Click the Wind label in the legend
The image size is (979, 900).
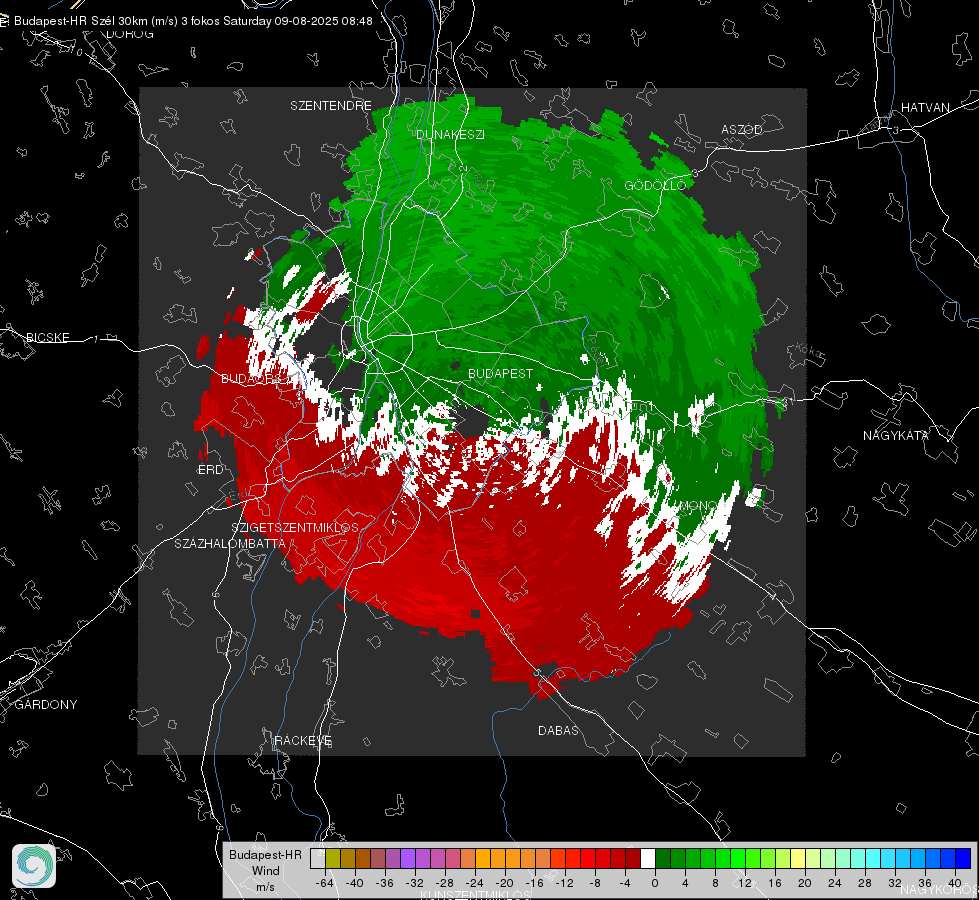tap(265, 871)
